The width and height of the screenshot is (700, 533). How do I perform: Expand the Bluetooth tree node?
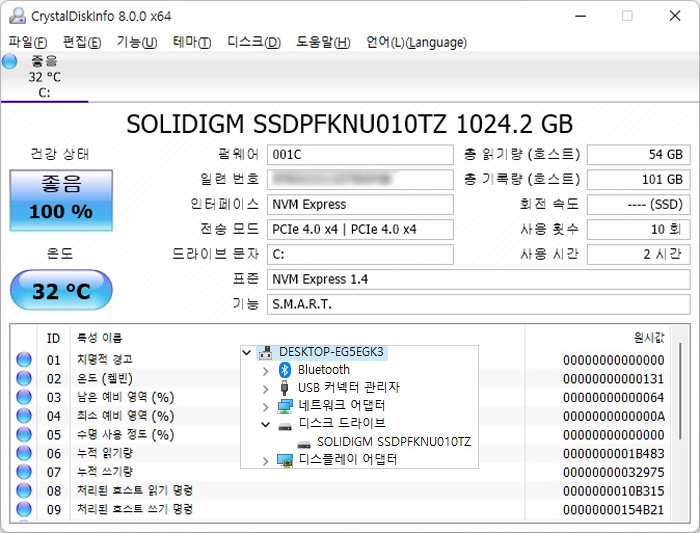click(266, 371)
